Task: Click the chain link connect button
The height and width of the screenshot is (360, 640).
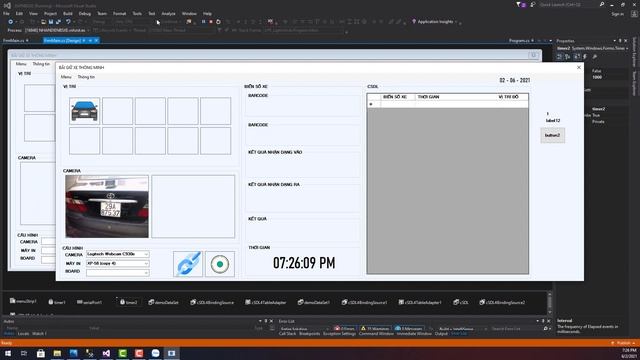Action: pos(188,264)
